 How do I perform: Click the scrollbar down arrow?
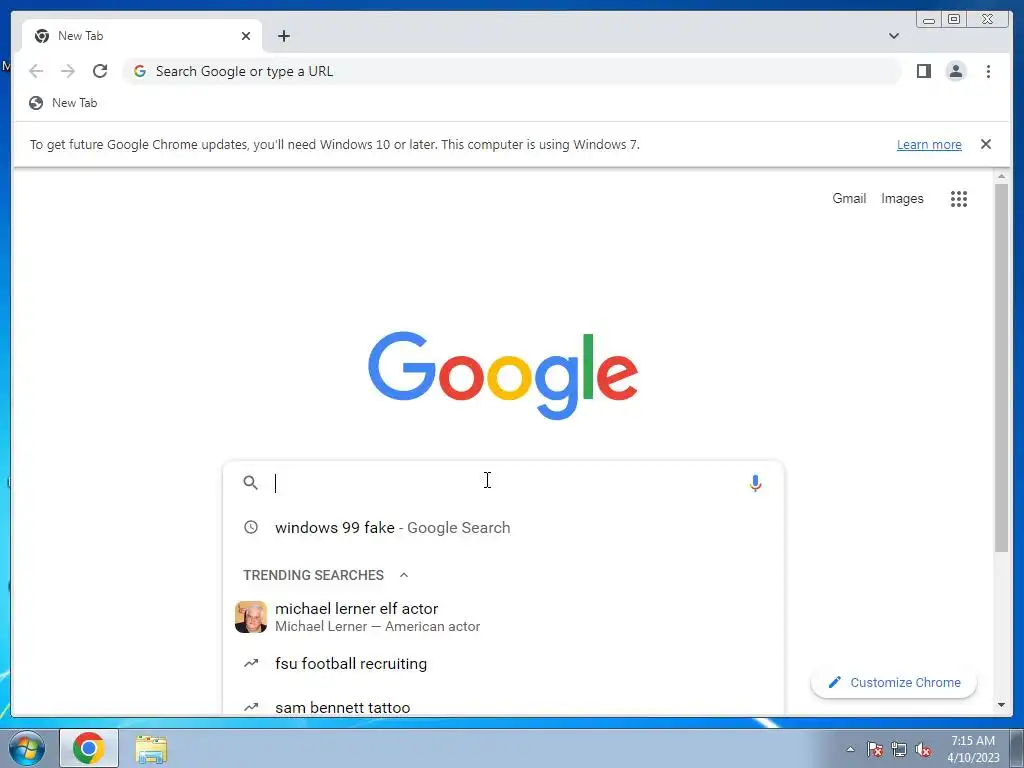pyautogui.click(x=1001, y=705)
